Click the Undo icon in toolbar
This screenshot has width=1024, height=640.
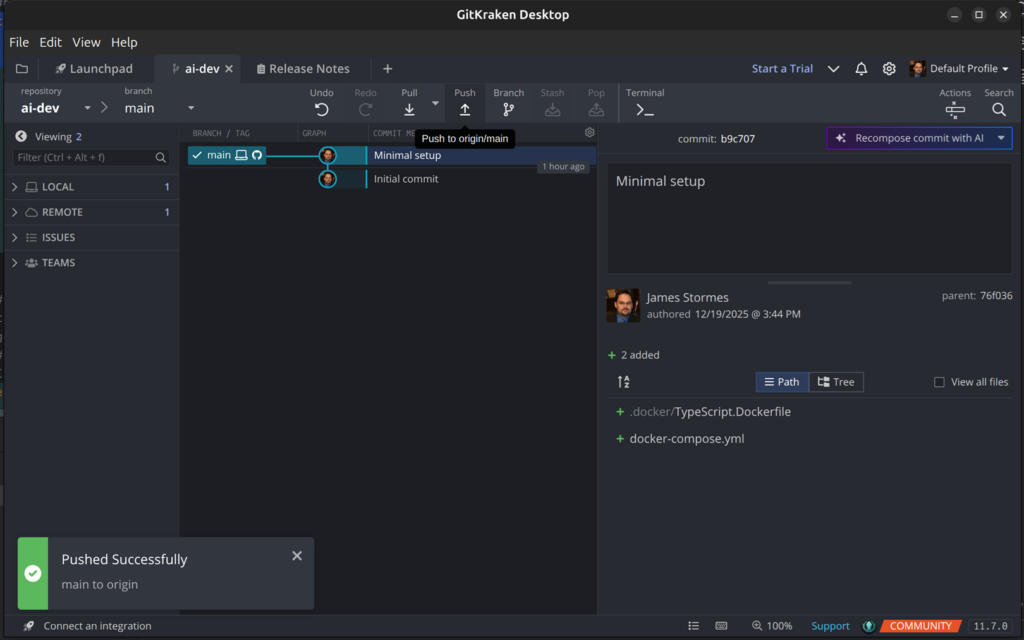[322, 109]
